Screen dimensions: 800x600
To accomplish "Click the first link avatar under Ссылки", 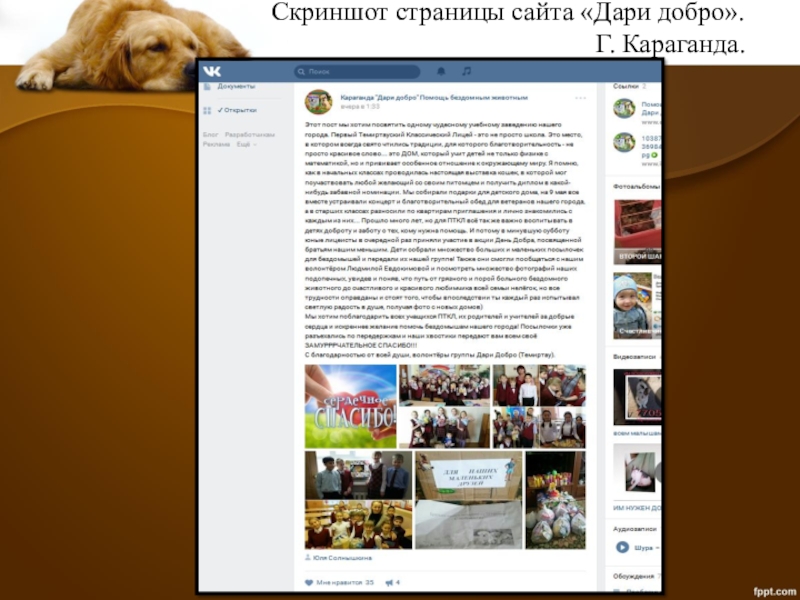I will coord(624,109).
